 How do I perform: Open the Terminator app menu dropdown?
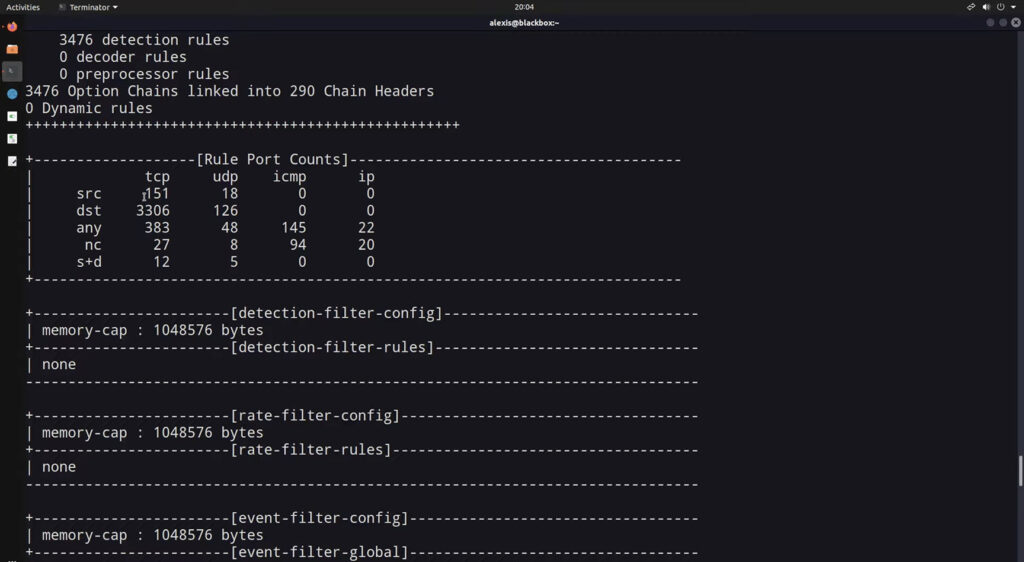[93, 7]
